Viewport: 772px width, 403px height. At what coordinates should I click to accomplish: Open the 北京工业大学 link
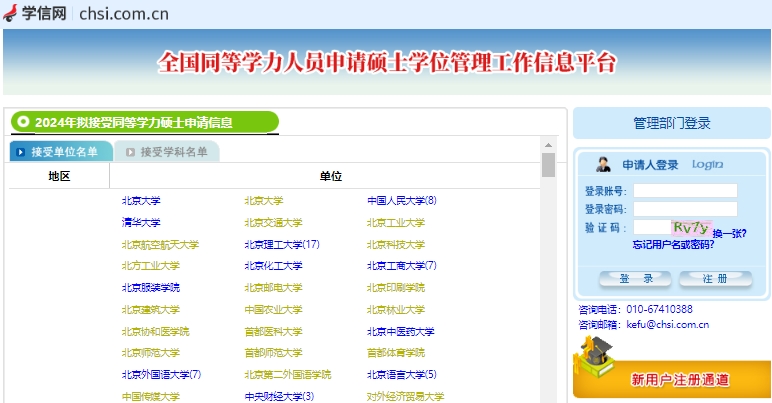tap(396, 222)
